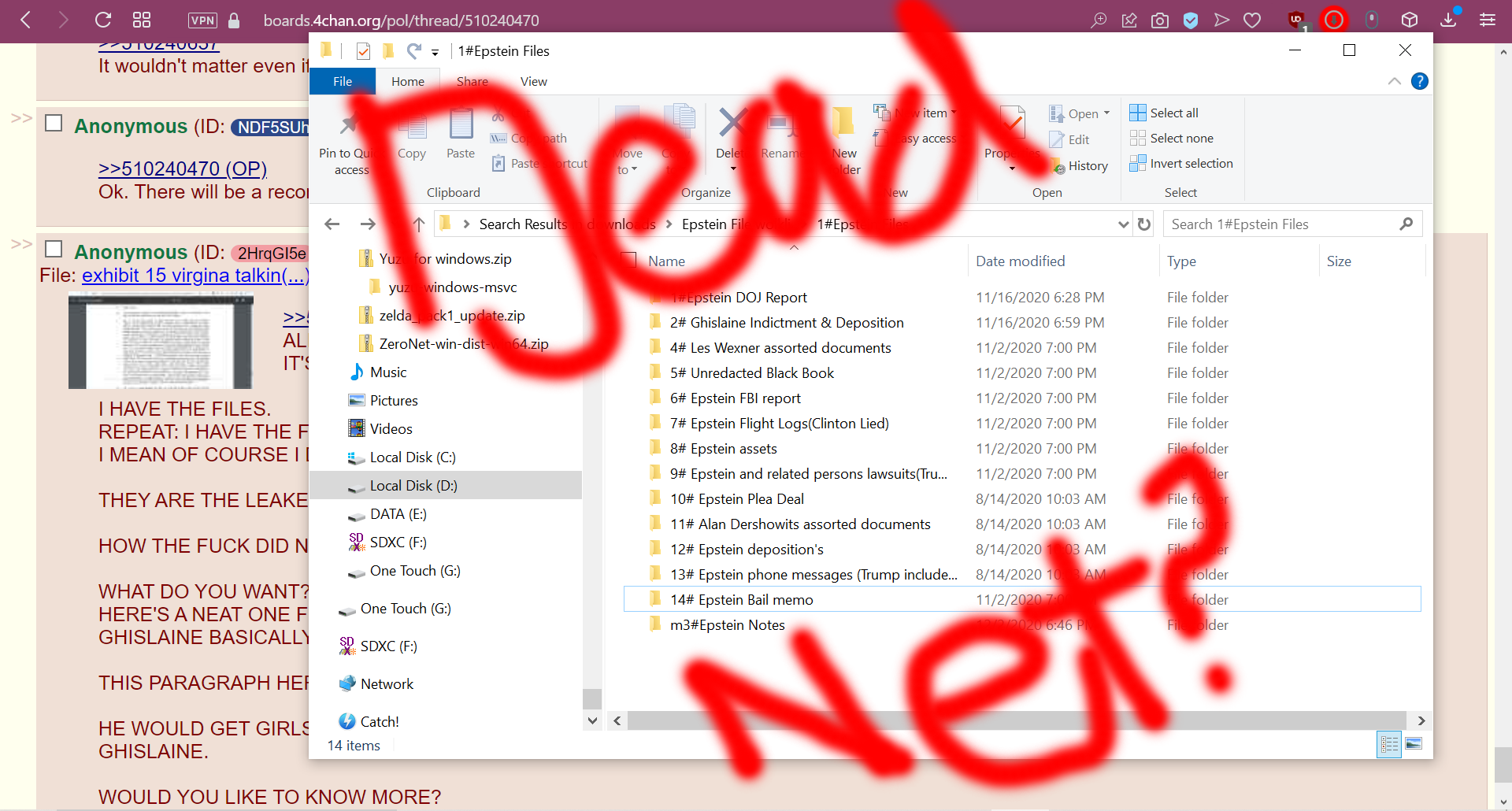This screenshot has width=1512, height=811.
Task: Click Edit in the Open group
Action: coord(1069,139)
